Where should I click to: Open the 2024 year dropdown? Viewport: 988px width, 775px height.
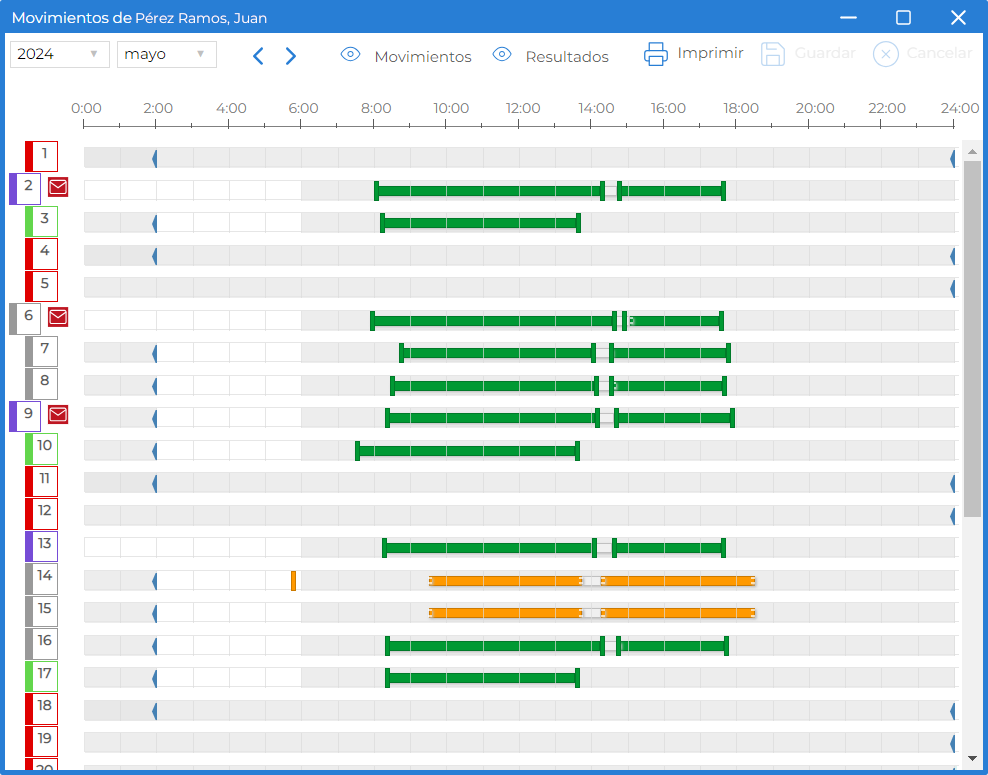pyautogui.click(x=60, y=54)
